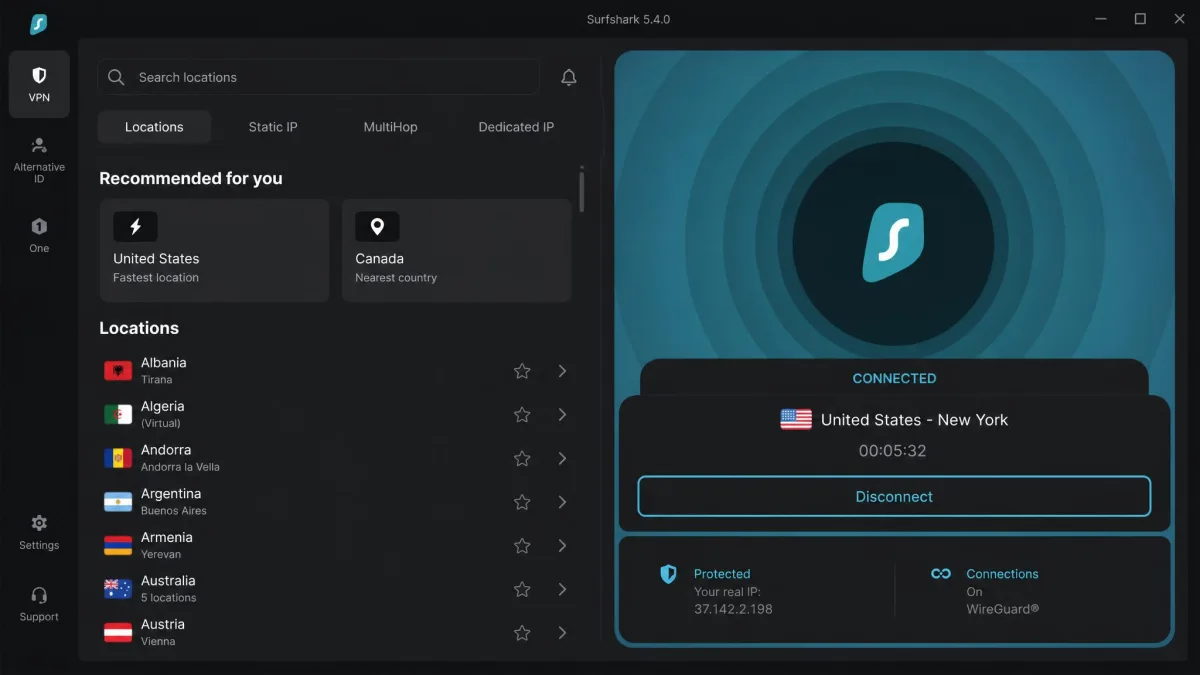Select Austria Vienna location row
Image resolution: width=1200 pixels, height=675 pixels.
click(338, 632)
